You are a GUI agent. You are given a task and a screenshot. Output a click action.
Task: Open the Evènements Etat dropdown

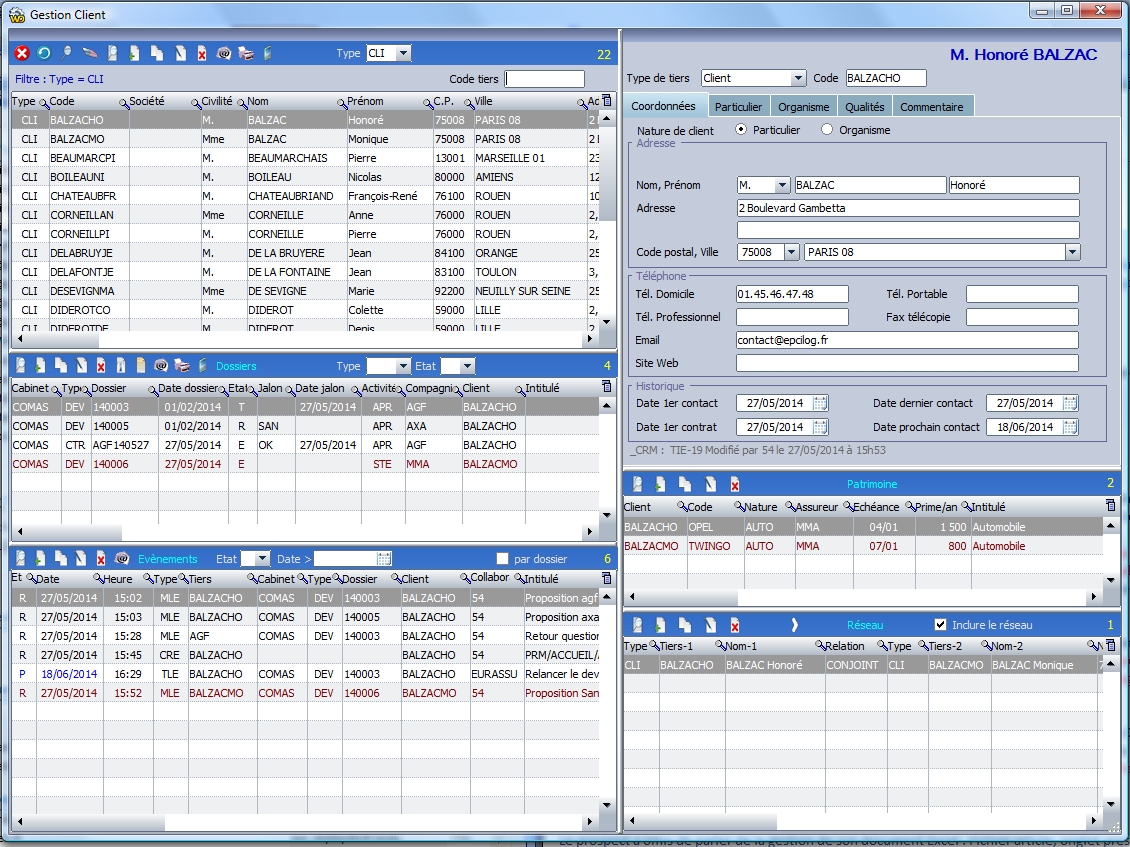coord(262,559)
